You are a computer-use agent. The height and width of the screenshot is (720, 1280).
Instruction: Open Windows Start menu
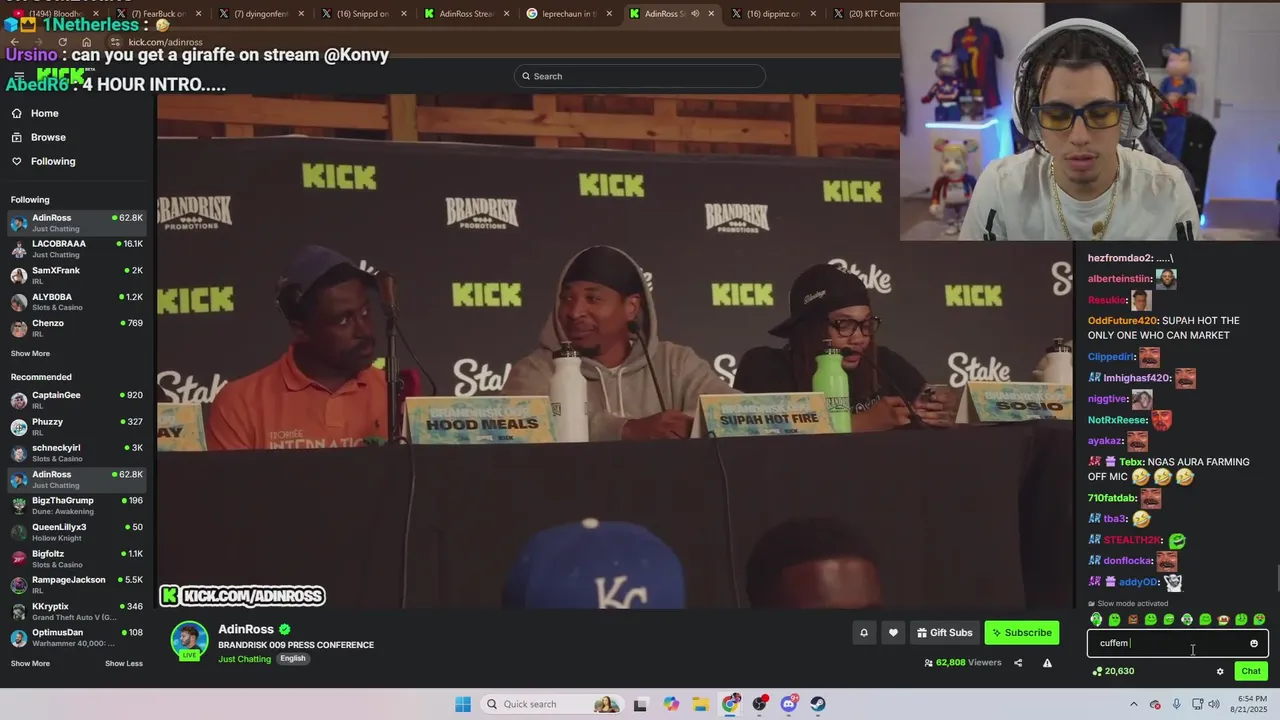tap(463, 704)
